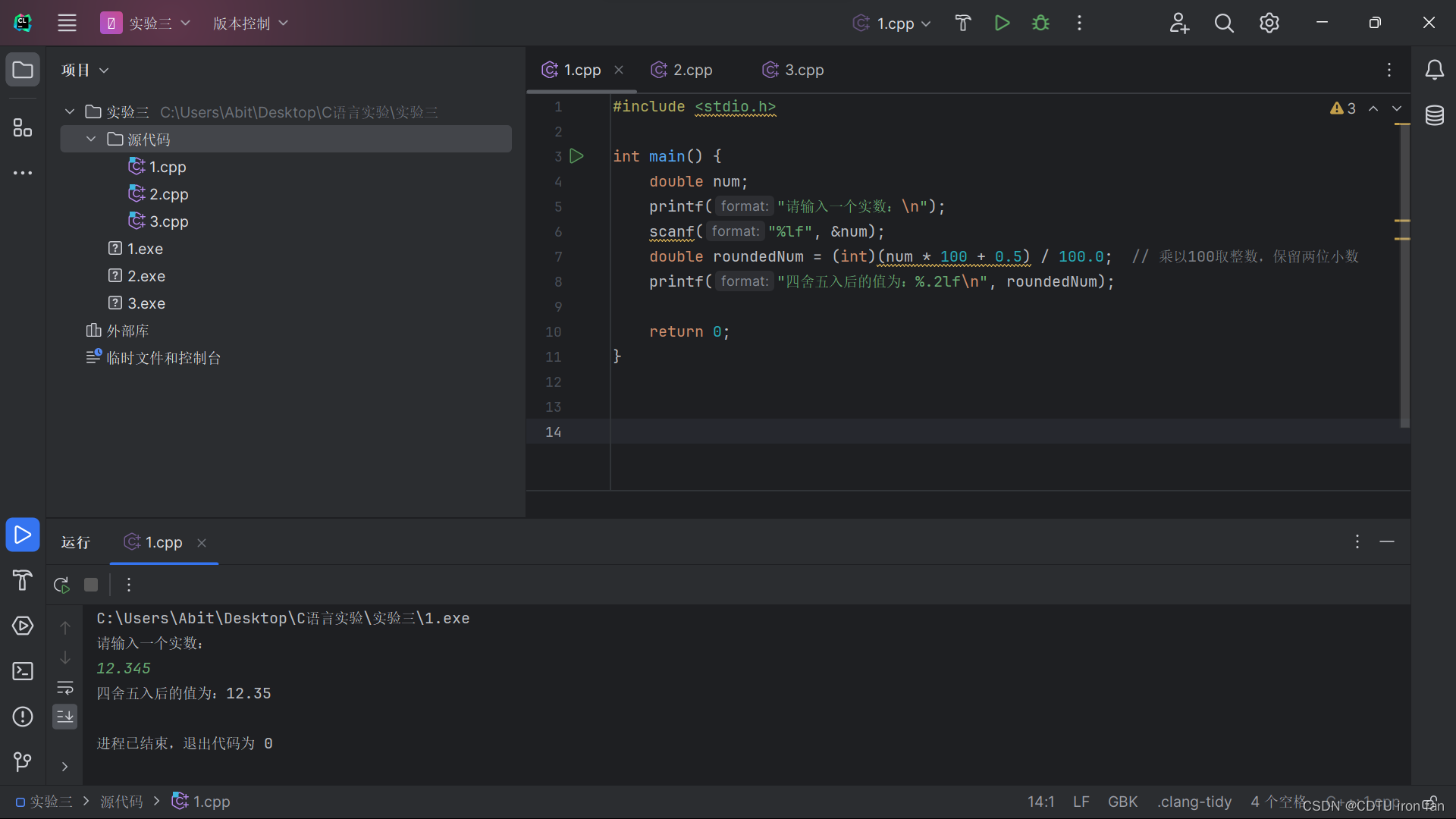
Task: Click the Build hammer icon in top toolbar
Action: [x=963, y=23]
